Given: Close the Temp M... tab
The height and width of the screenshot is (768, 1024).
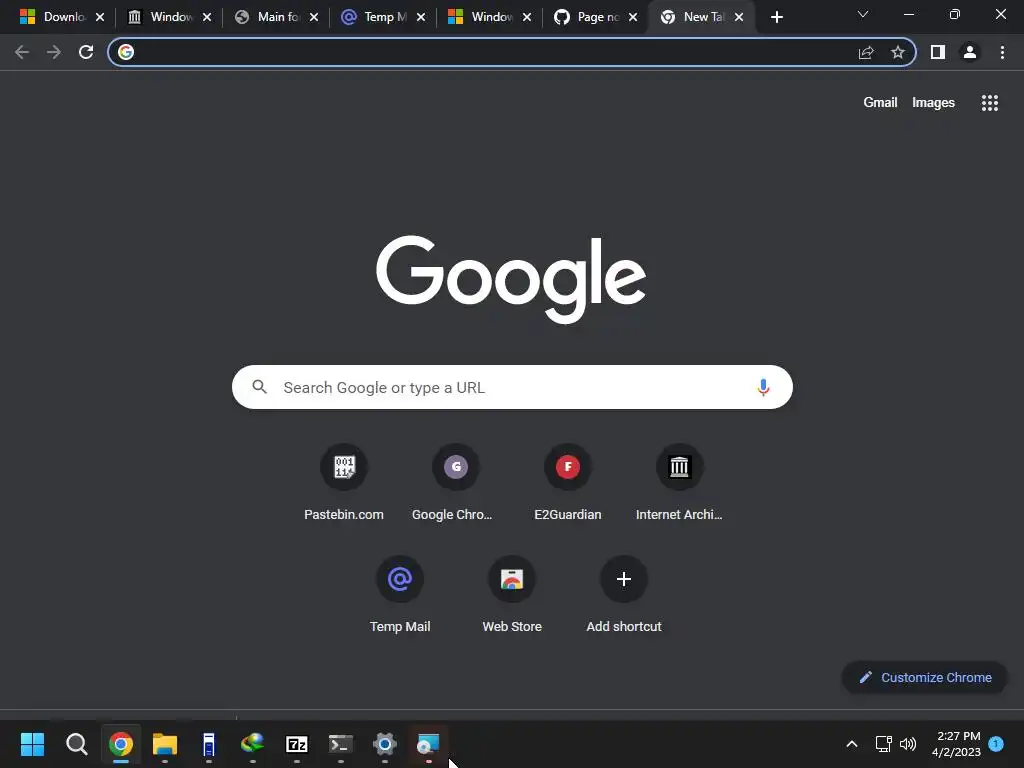Looking at the screenshot, I should (421, 17).
